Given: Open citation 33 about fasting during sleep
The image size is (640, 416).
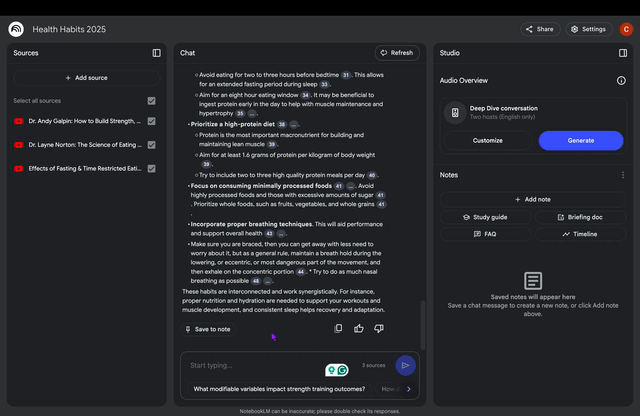Looking at the screenshot, I should click(324, 85).
